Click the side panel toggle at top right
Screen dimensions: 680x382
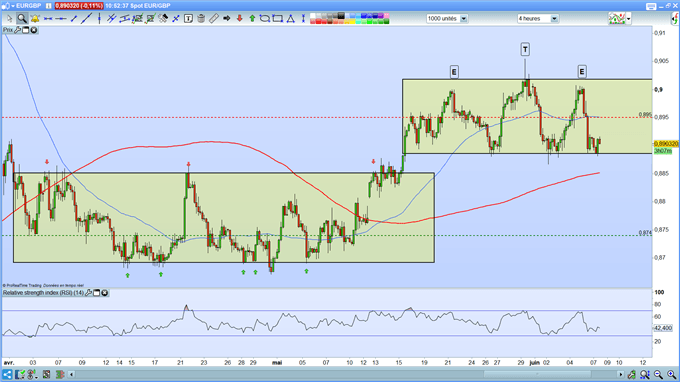point(675,19)
